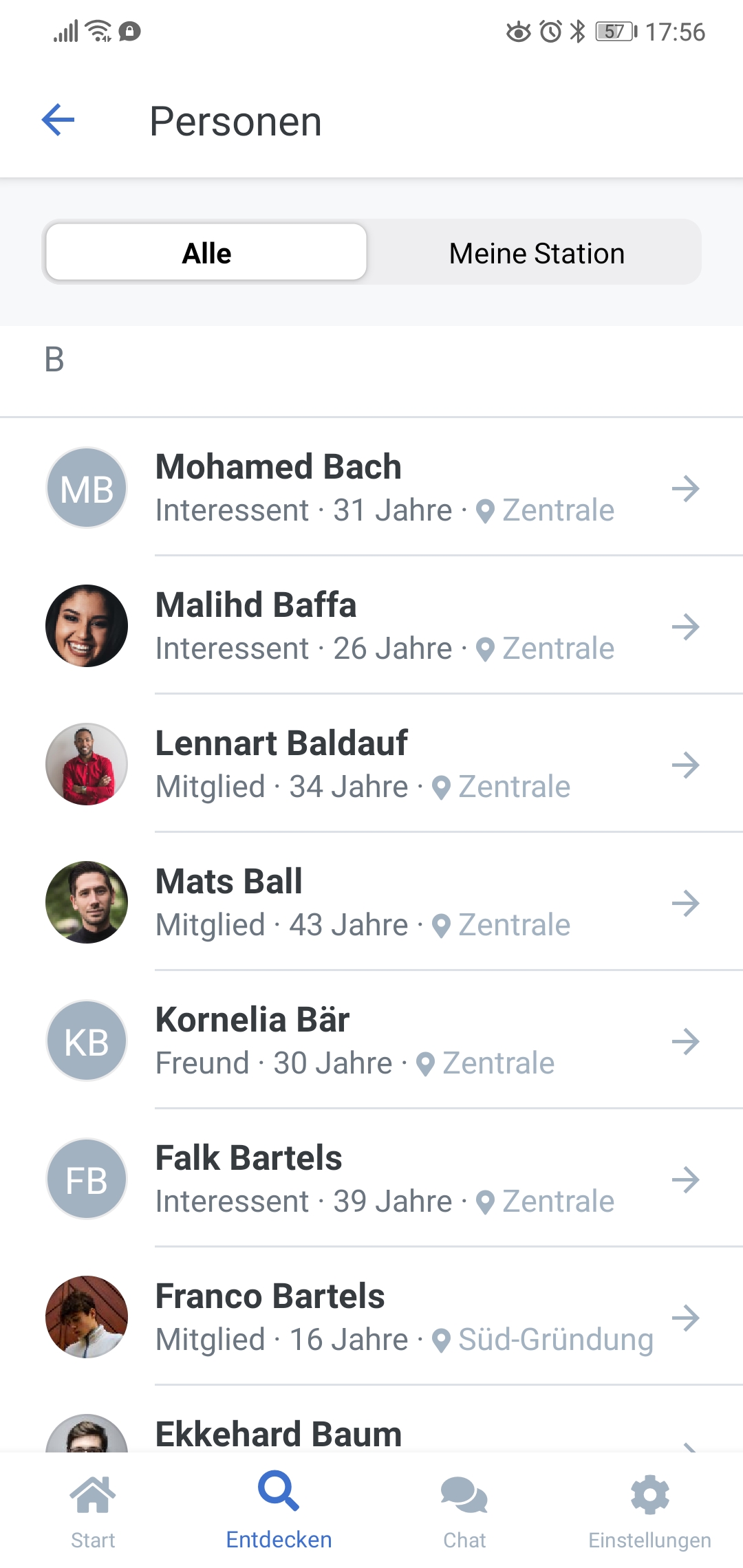Tap Süd-Gründung station link
The image size is (743, 1568).
(555, 1340)
